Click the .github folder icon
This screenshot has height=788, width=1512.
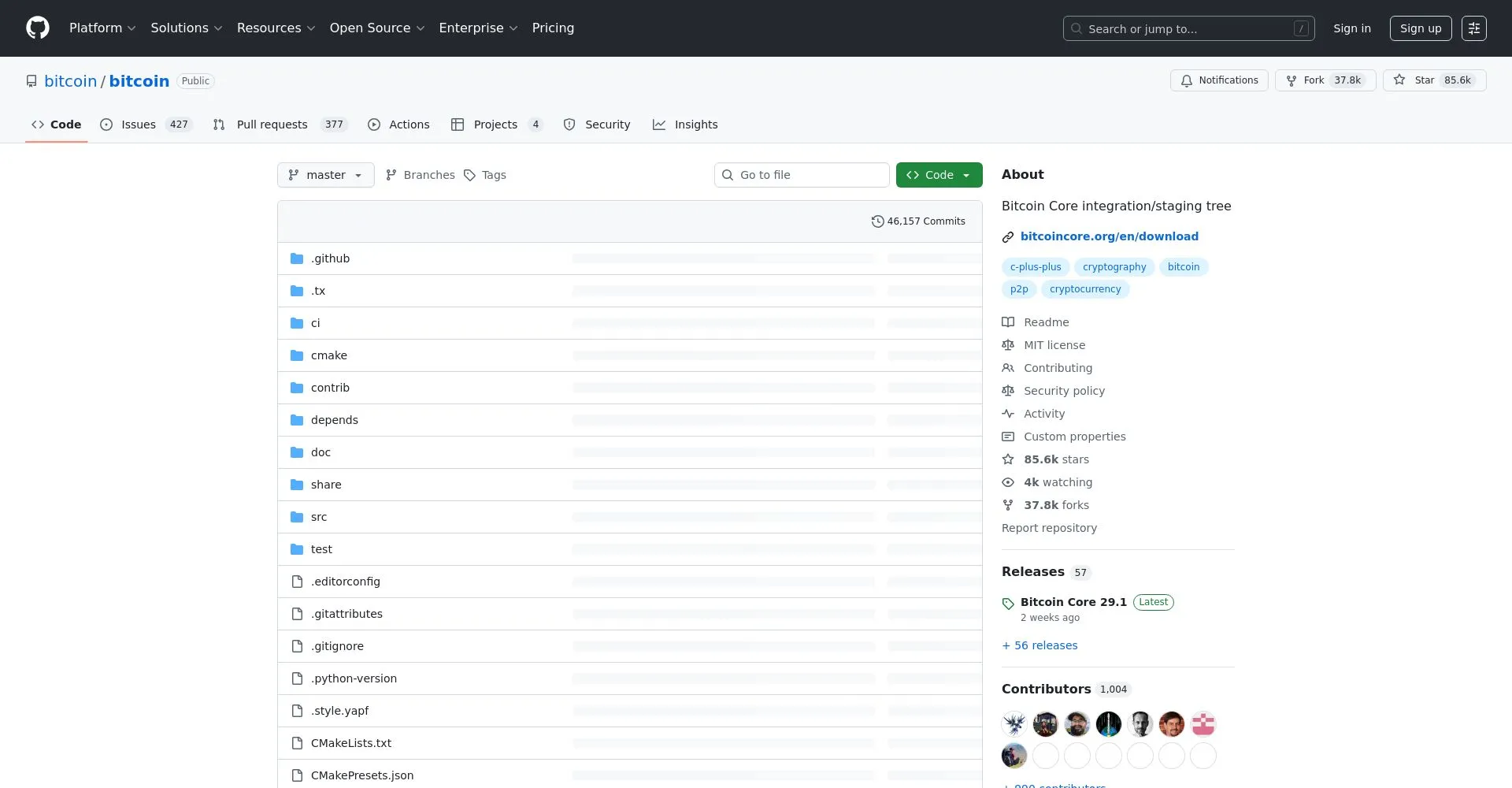[297, 258]
